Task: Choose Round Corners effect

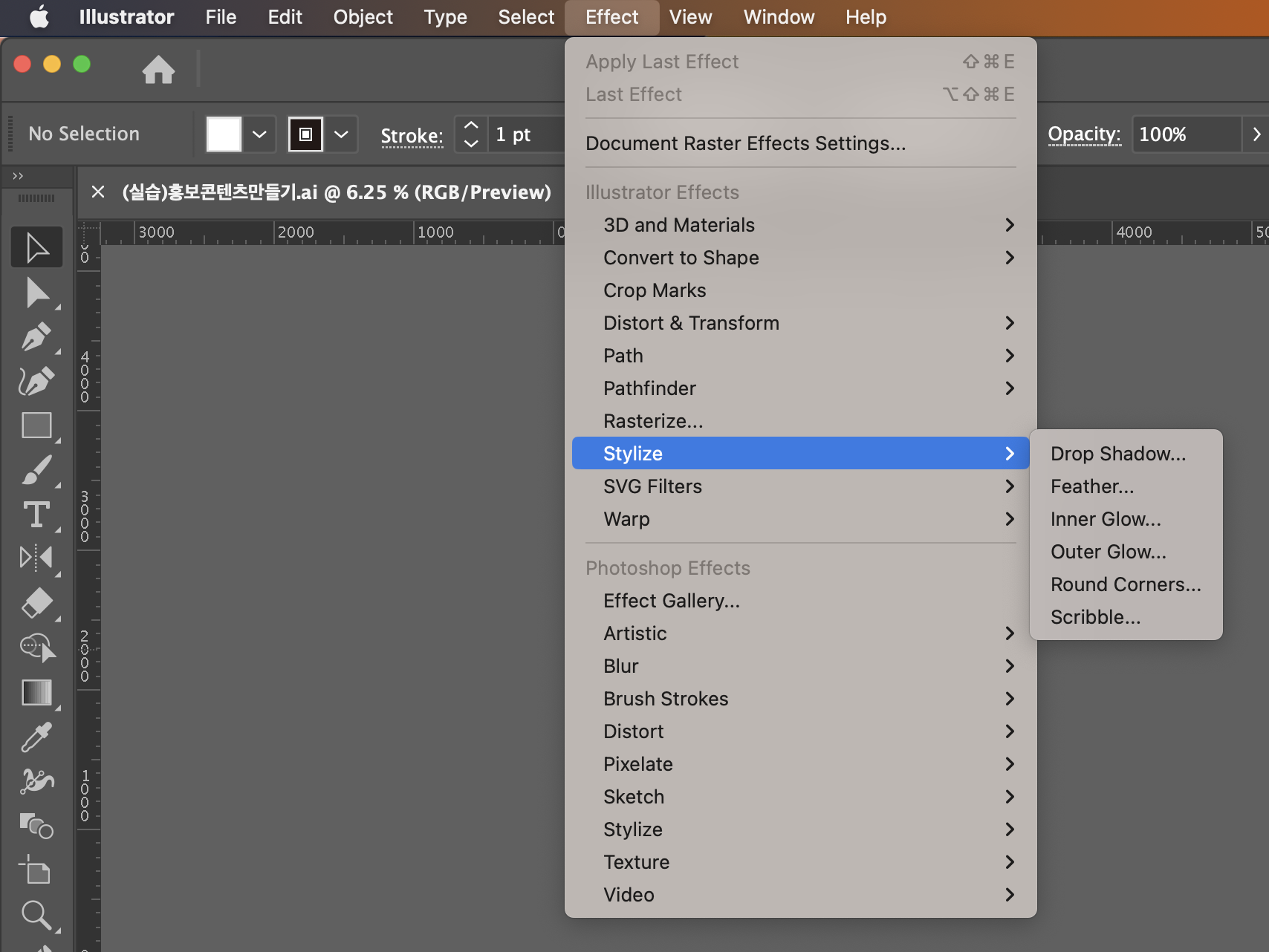Action: pos(1126,584)
